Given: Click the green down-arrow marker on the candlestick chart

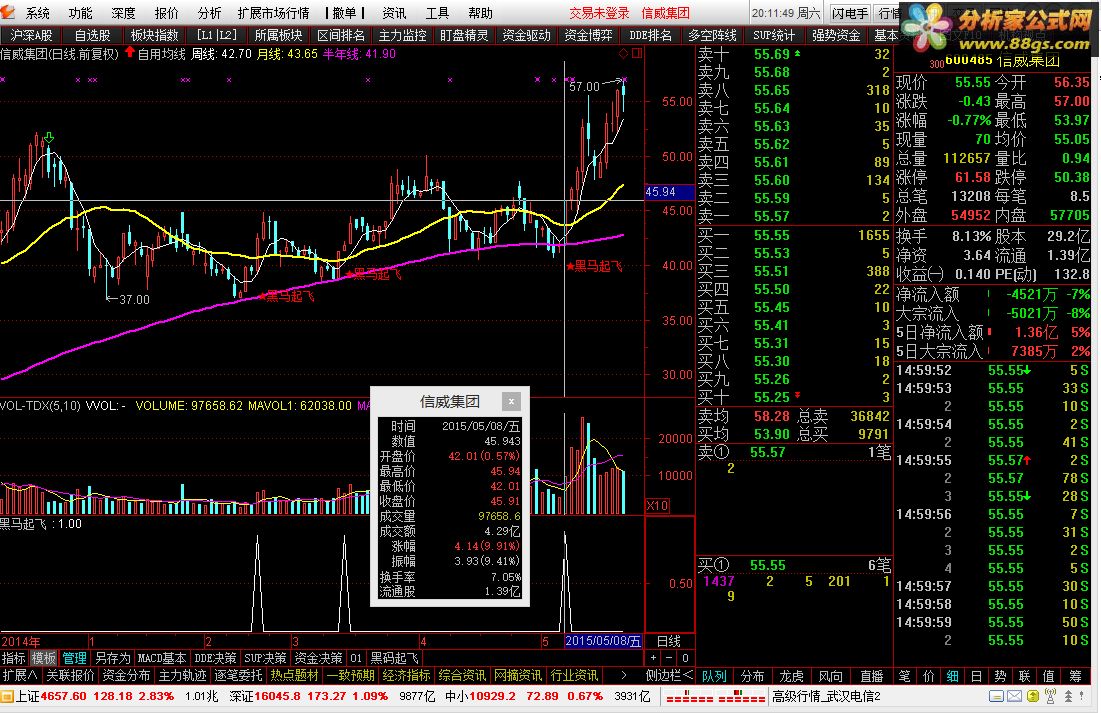Looking at the screenshot, I should [48, 138].
